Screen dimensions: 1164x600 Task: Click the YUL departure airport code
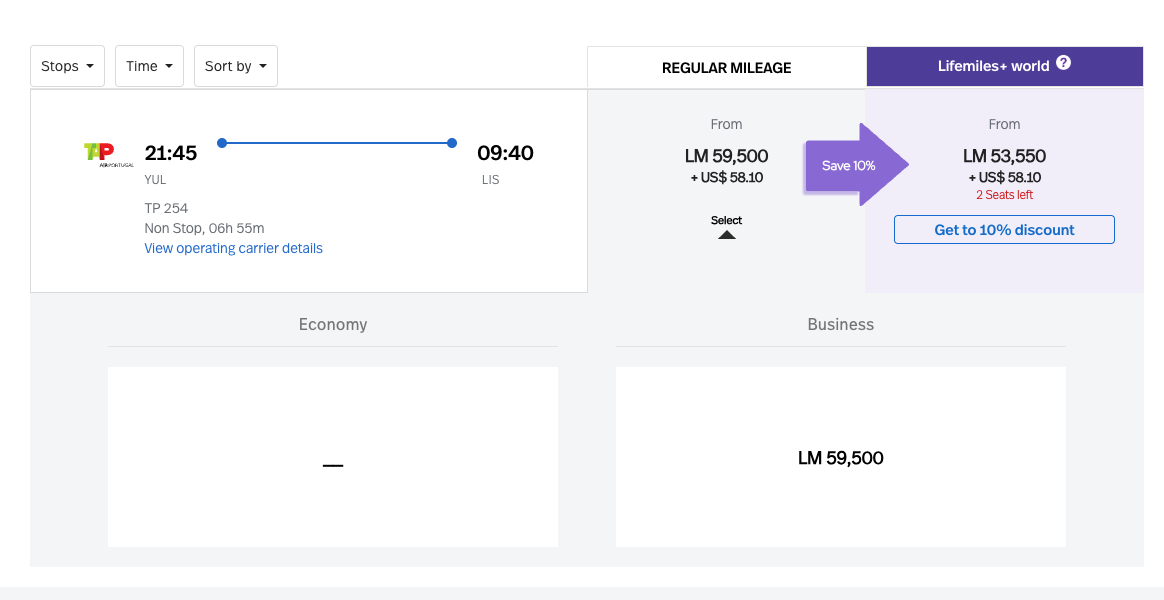click(155, 180)
